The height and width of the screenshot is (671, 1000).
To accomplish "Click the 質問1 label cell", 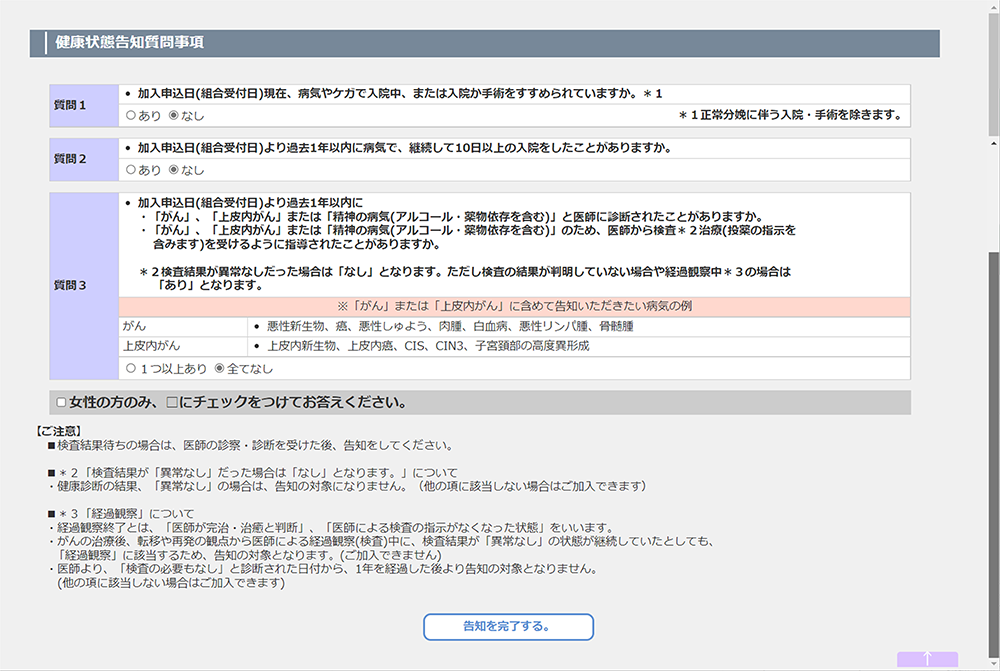I will point(84,105).
